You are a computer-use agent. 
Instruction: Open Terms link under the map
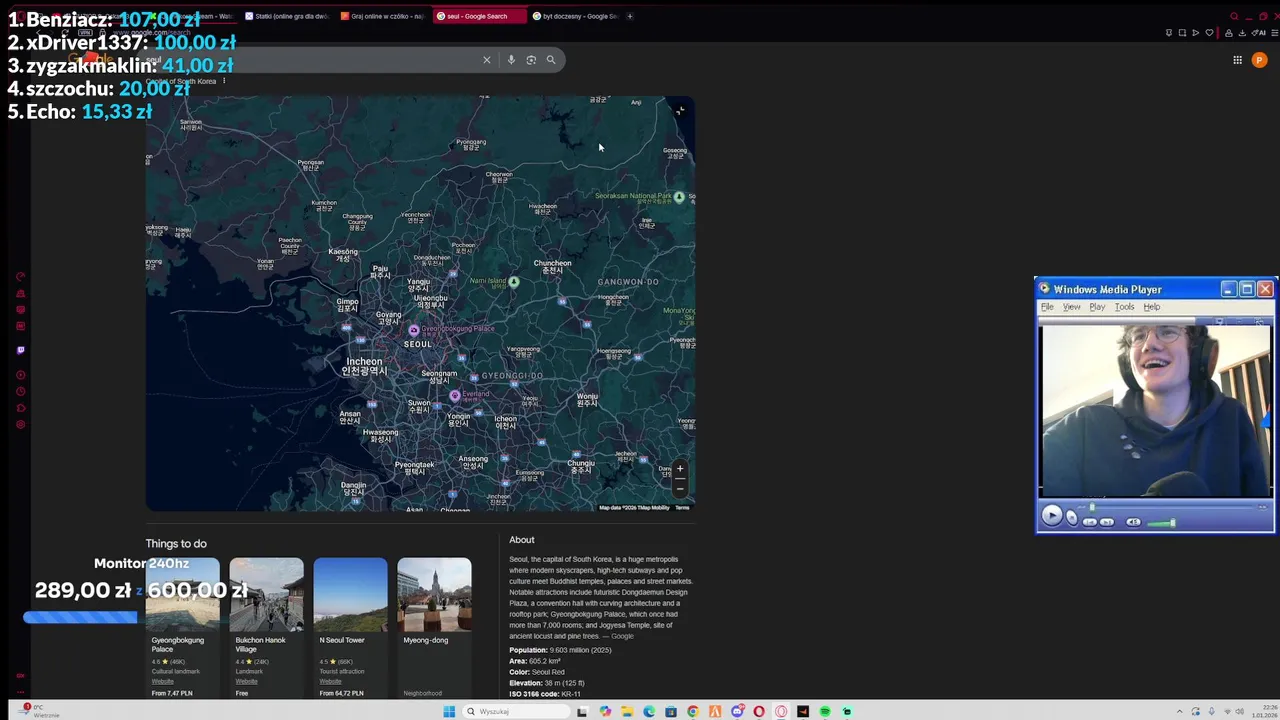click(x=682, y=508)
